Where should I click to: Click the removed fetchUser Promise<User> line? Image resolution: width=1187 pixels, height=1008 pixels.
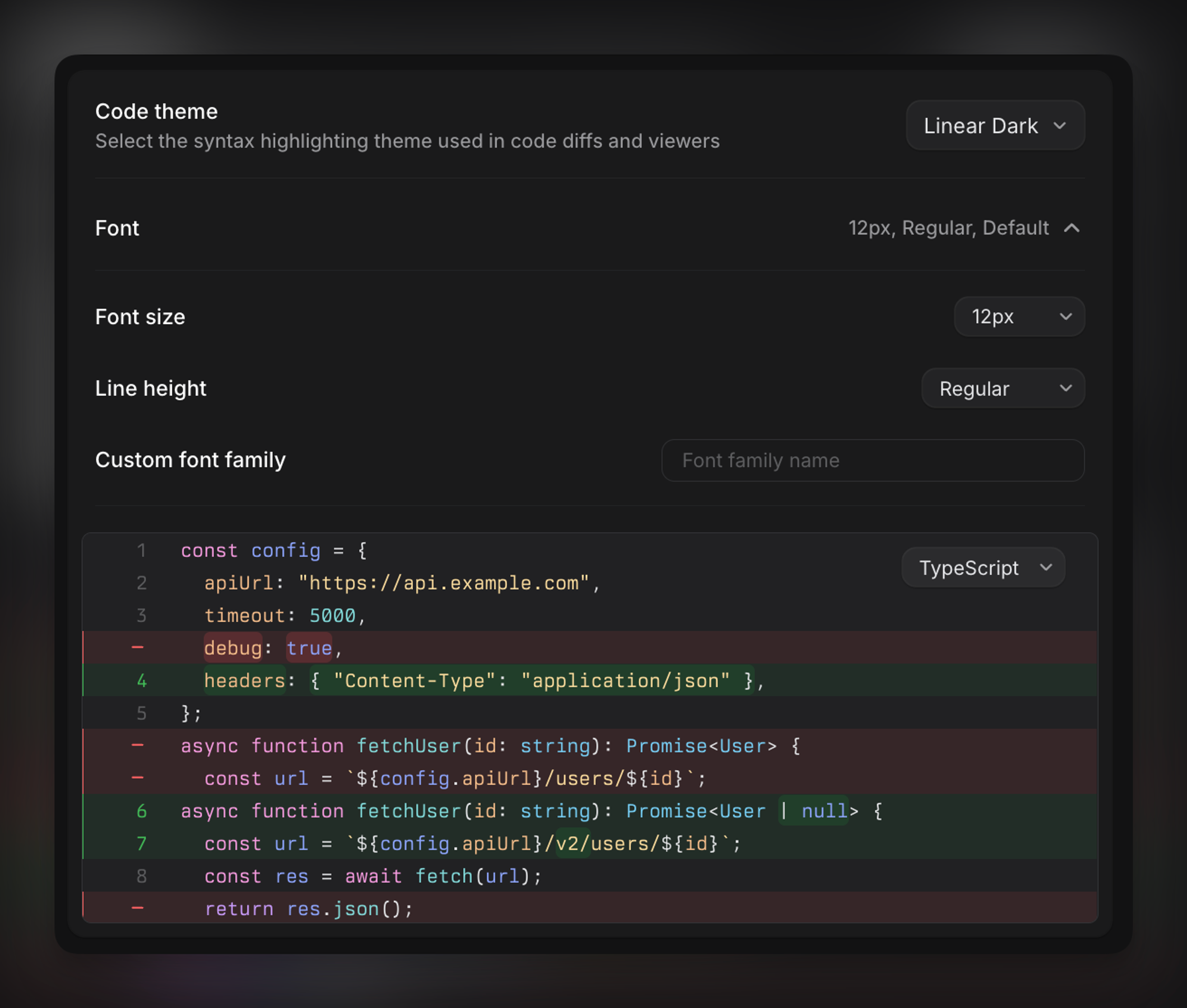[589, 746]
